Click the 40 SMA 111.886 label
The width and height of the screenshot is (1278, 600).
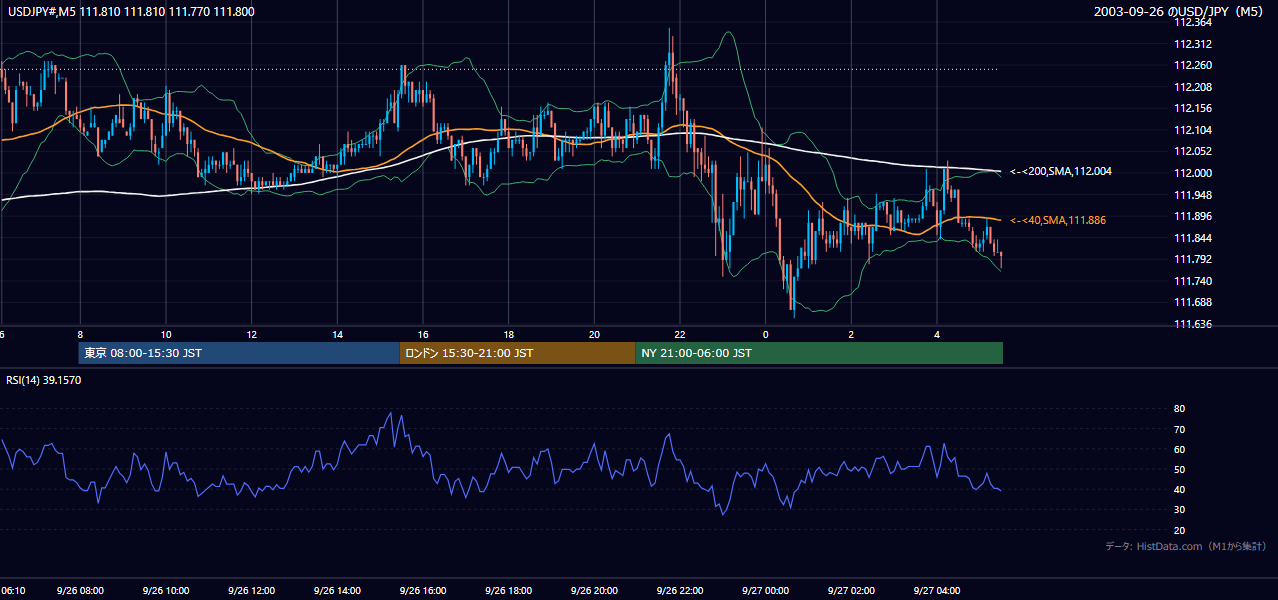[x=1058, y=220]
